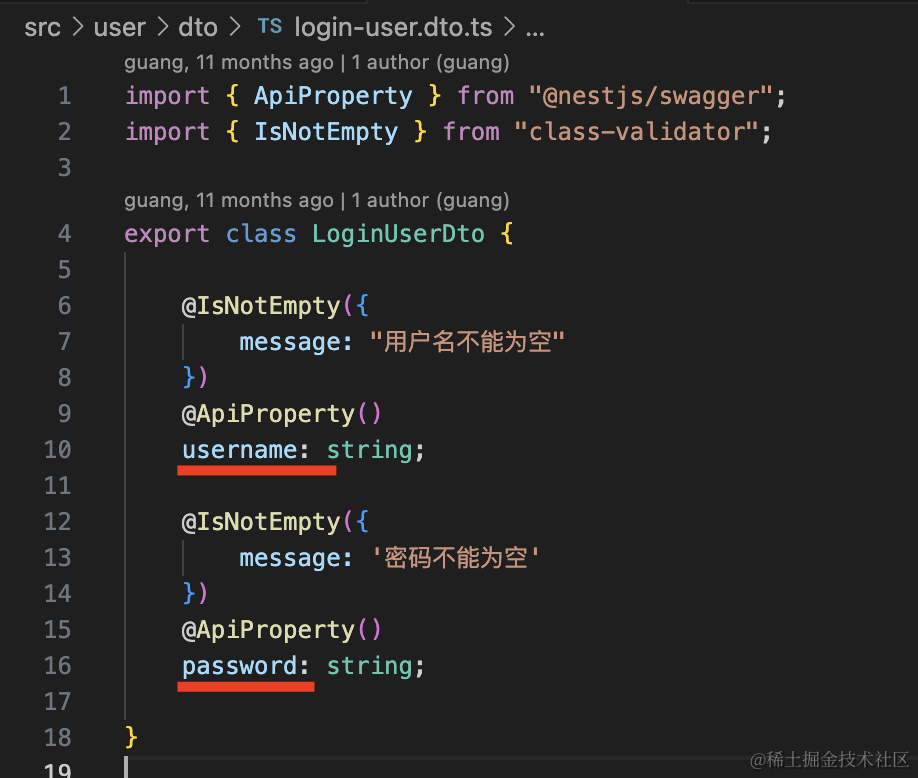918x778 pixels.
Task: Open git blame codelens above line 1
Action: point(316,63)
